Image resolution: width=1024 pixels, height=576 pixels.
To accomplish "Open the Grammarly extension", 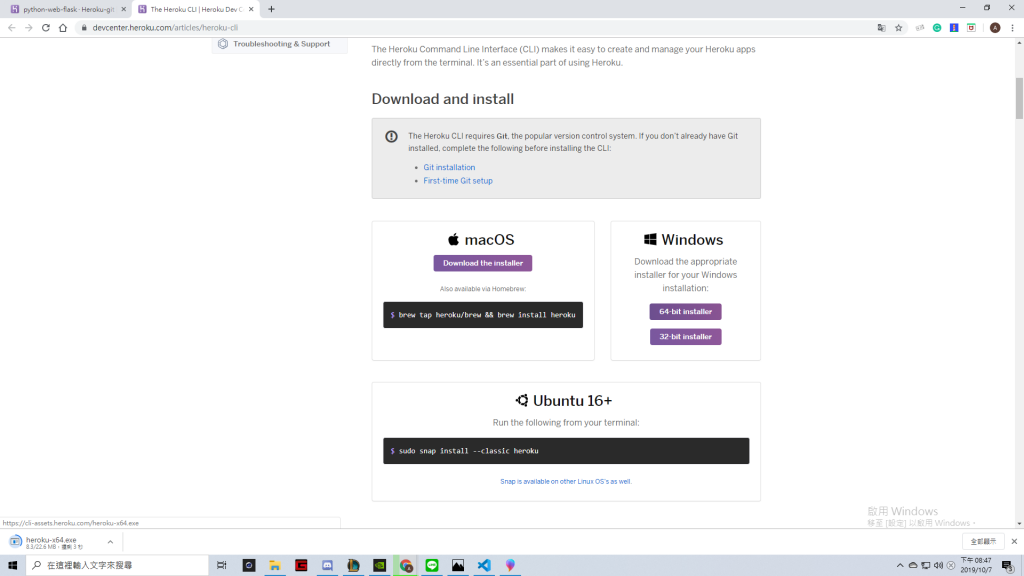I will [x=937, y=27].
